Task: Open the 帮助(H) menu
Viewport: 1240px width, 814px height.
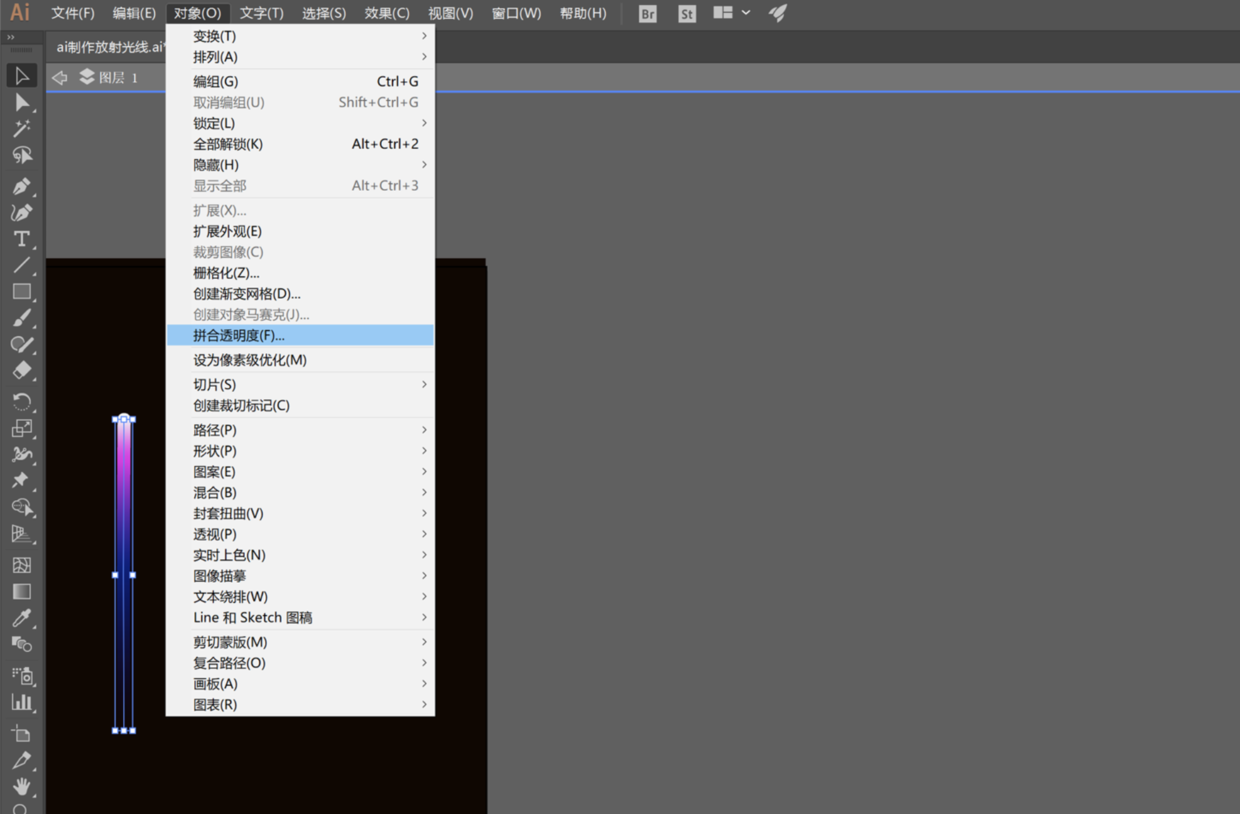Action: click(x=583, y=13)
